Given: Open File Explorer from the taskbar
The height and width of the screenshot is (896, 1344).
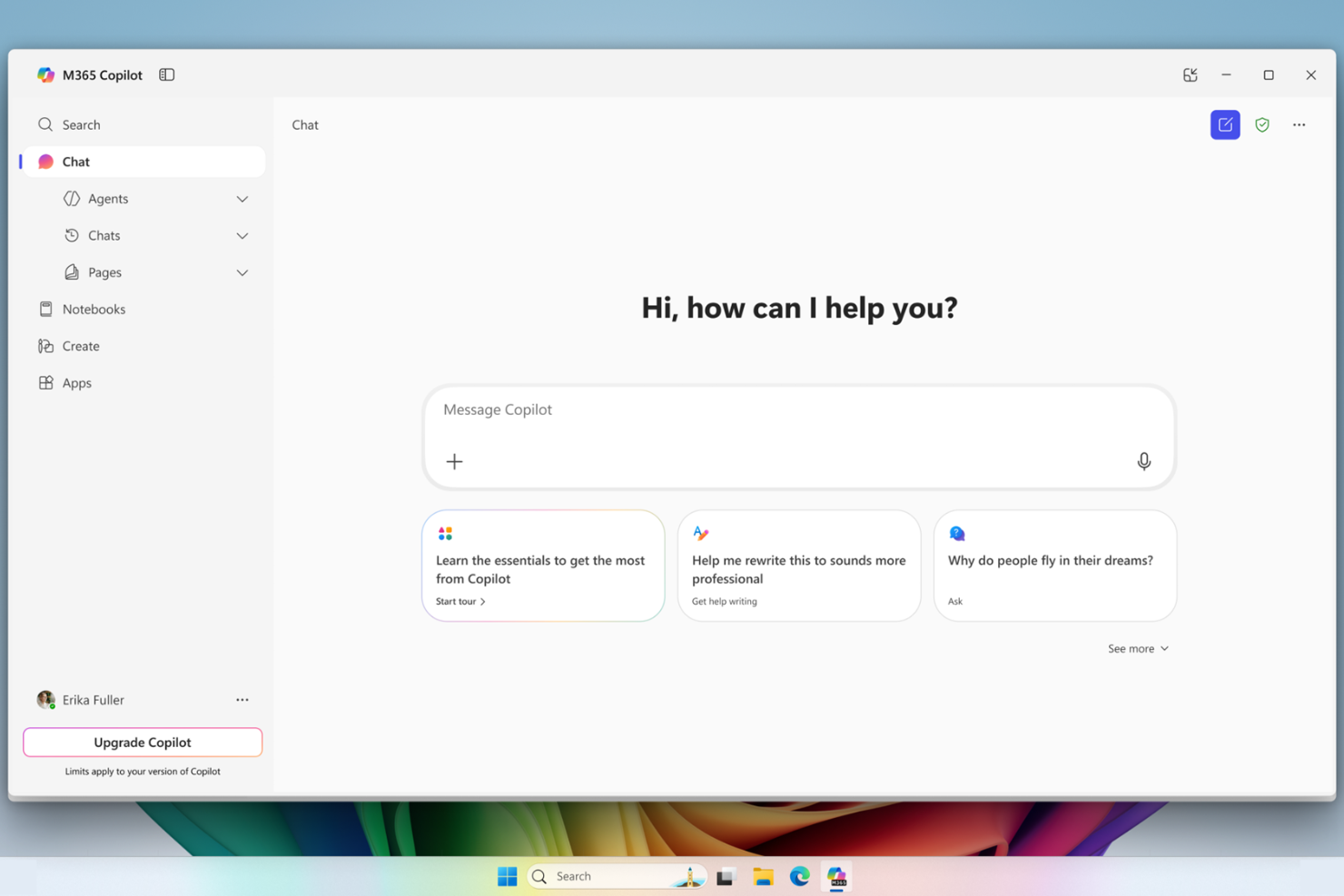Looking at the screenshot, I should click(x=763, y=877).
